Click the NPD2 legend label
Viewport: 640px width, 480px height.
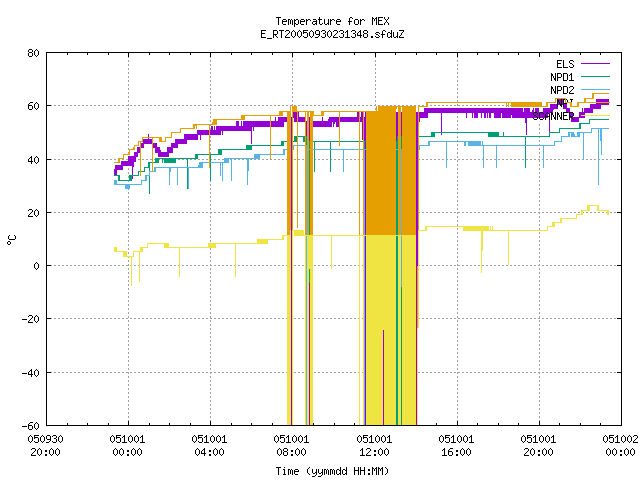tap(562, 90)
